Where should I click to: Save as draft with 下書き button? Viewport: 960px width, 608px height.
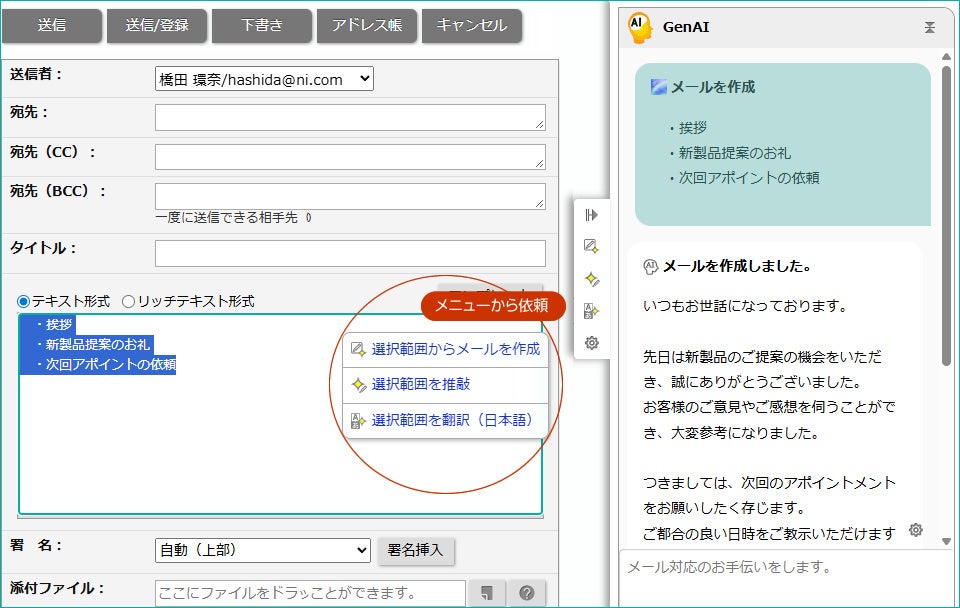coord(262,26)
